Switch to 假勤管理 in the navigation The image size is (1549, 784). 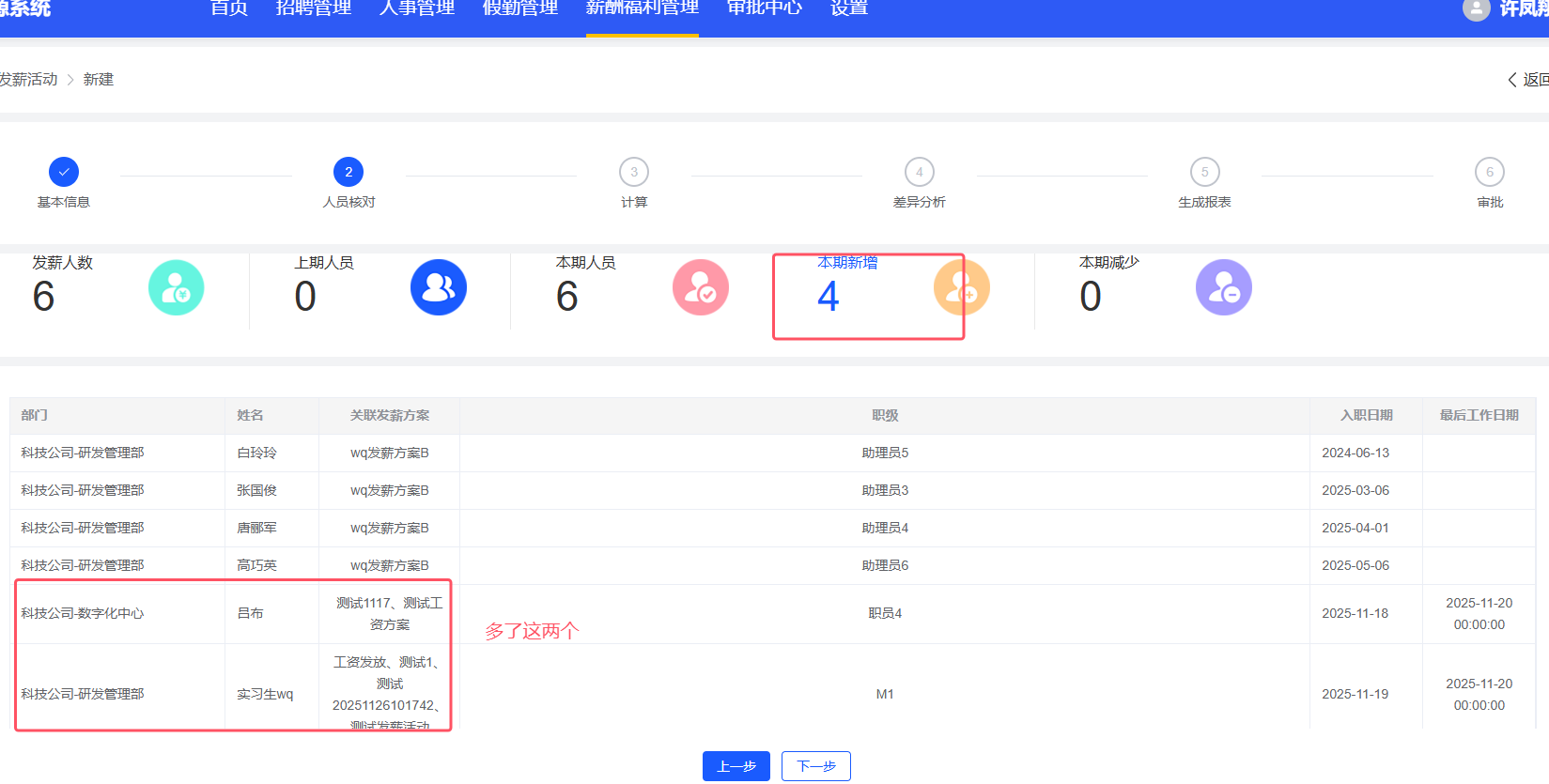click(x=520, y=8)
